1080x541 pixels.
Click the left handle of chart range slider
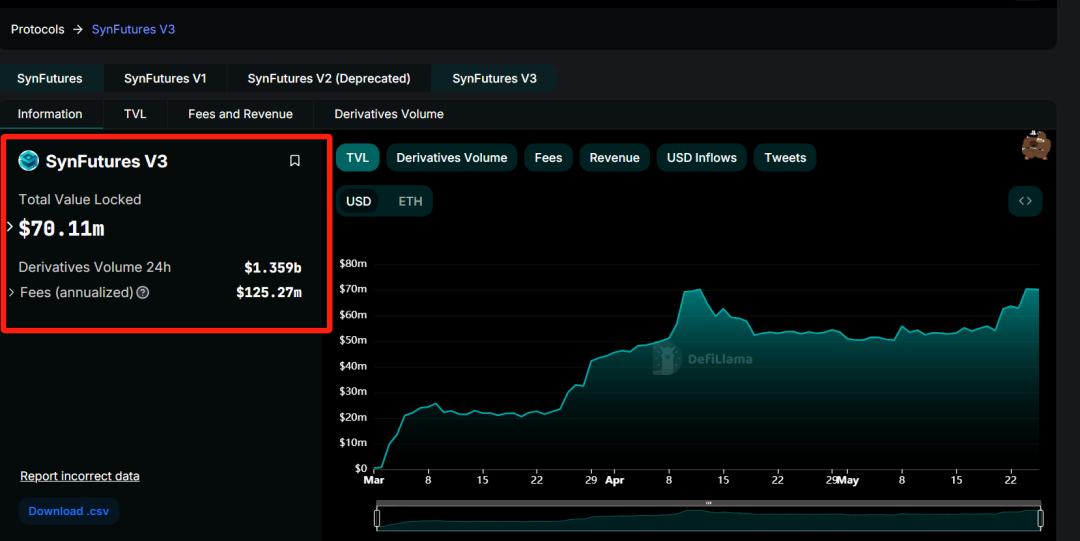coord(377,518)
